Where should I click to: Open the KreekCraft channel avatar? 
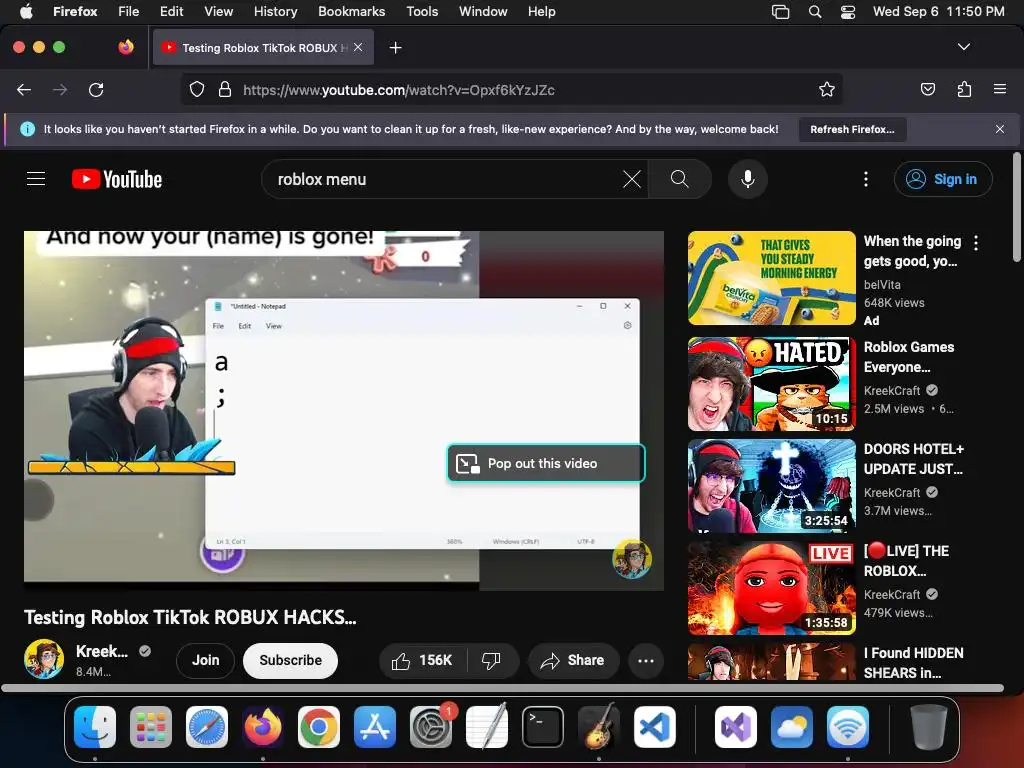point(44,659)
